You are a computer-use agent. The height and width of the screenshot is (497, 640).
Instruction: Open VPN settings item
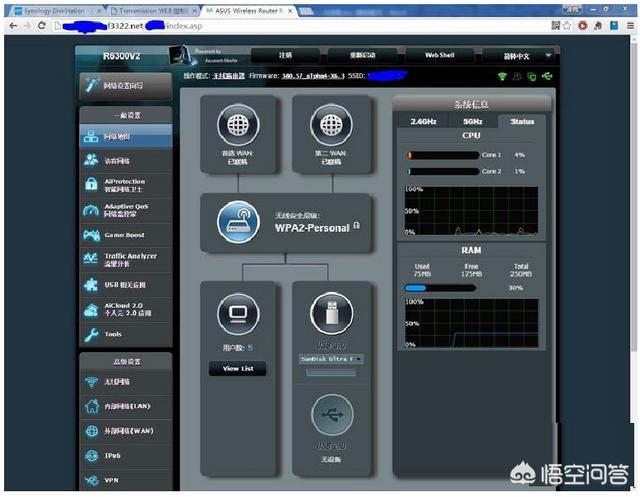pos(126,480)
